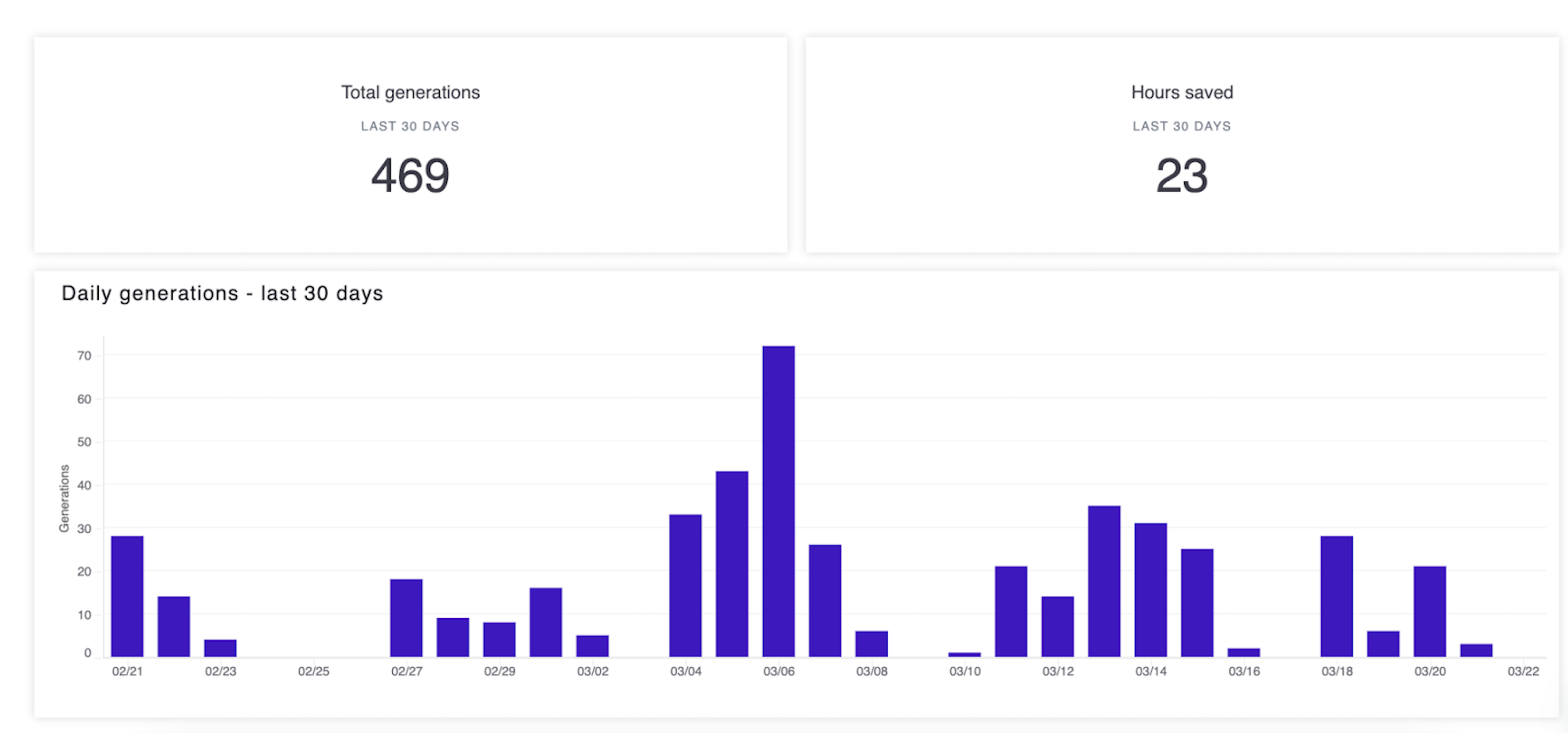1568x733 pixels.
Task: Click LAST 30 DAYS under Total generations
Action: 410,126
